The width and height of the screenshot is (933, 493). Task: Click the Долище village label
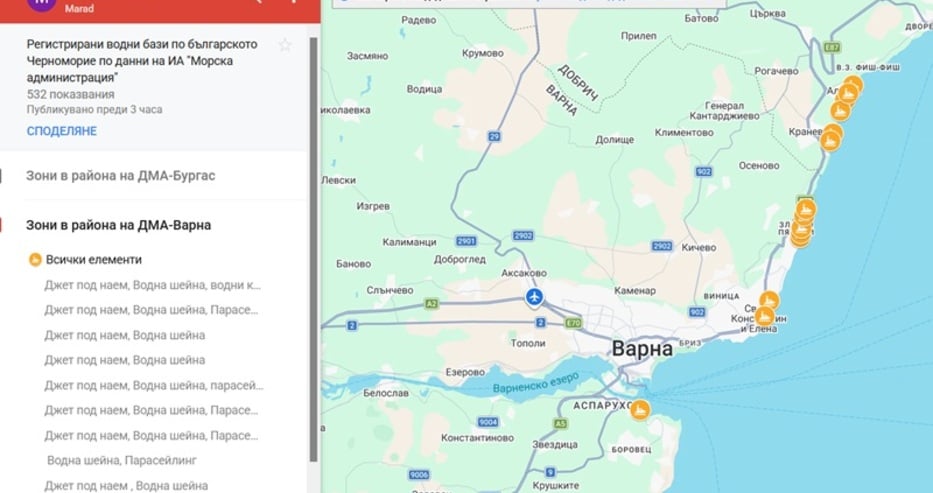[x=615, y=140]
